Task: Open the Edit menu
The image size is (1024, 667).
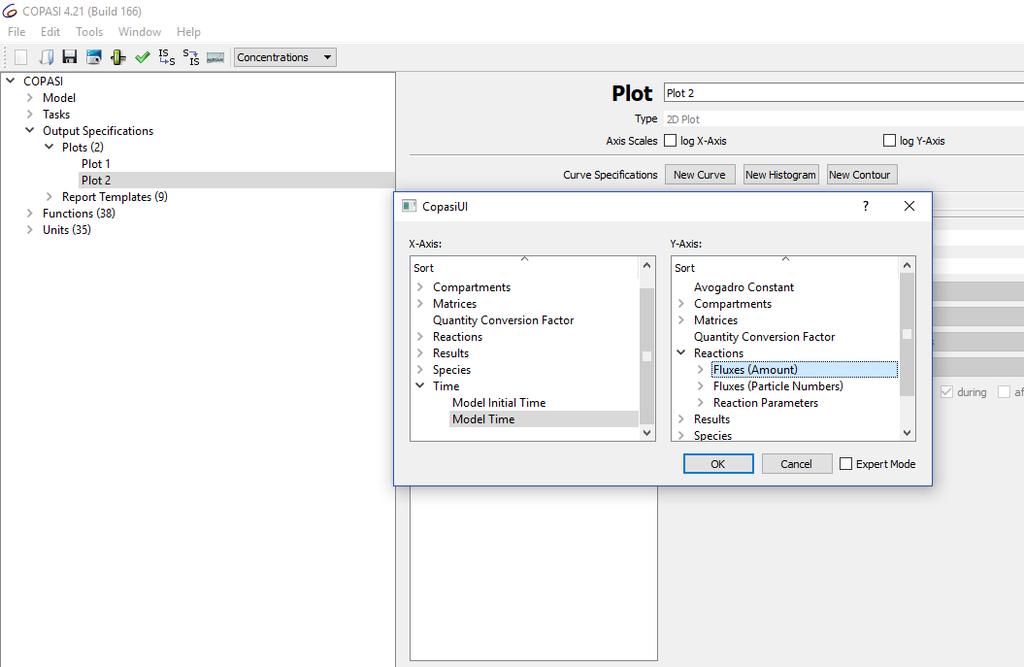Action: 50,32
